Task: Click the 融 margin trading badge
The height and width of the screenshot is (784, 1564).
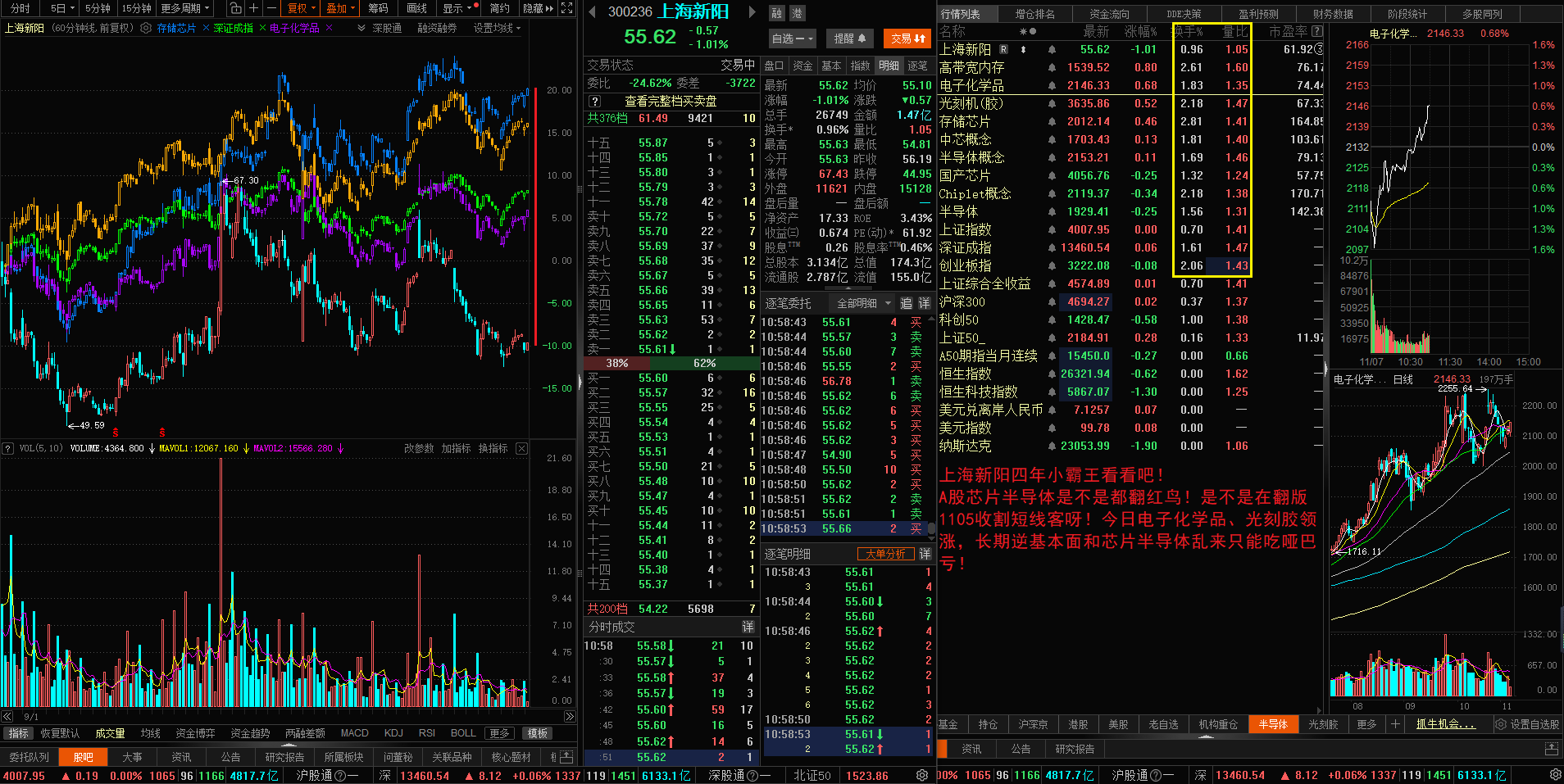Action: click(777, 13)
